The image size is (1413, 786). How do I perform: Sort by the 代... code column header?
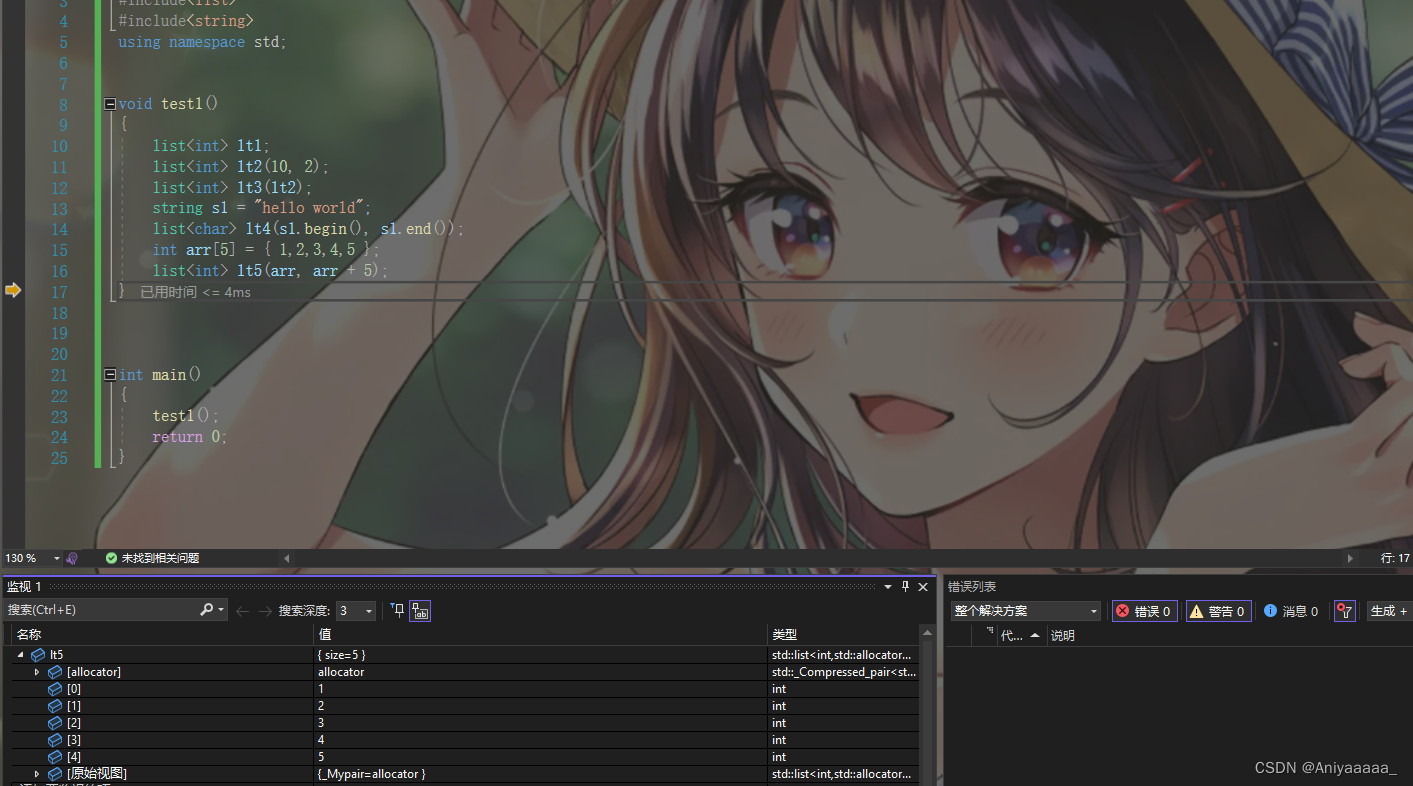pyautogui.click(x=1021, y=635)
